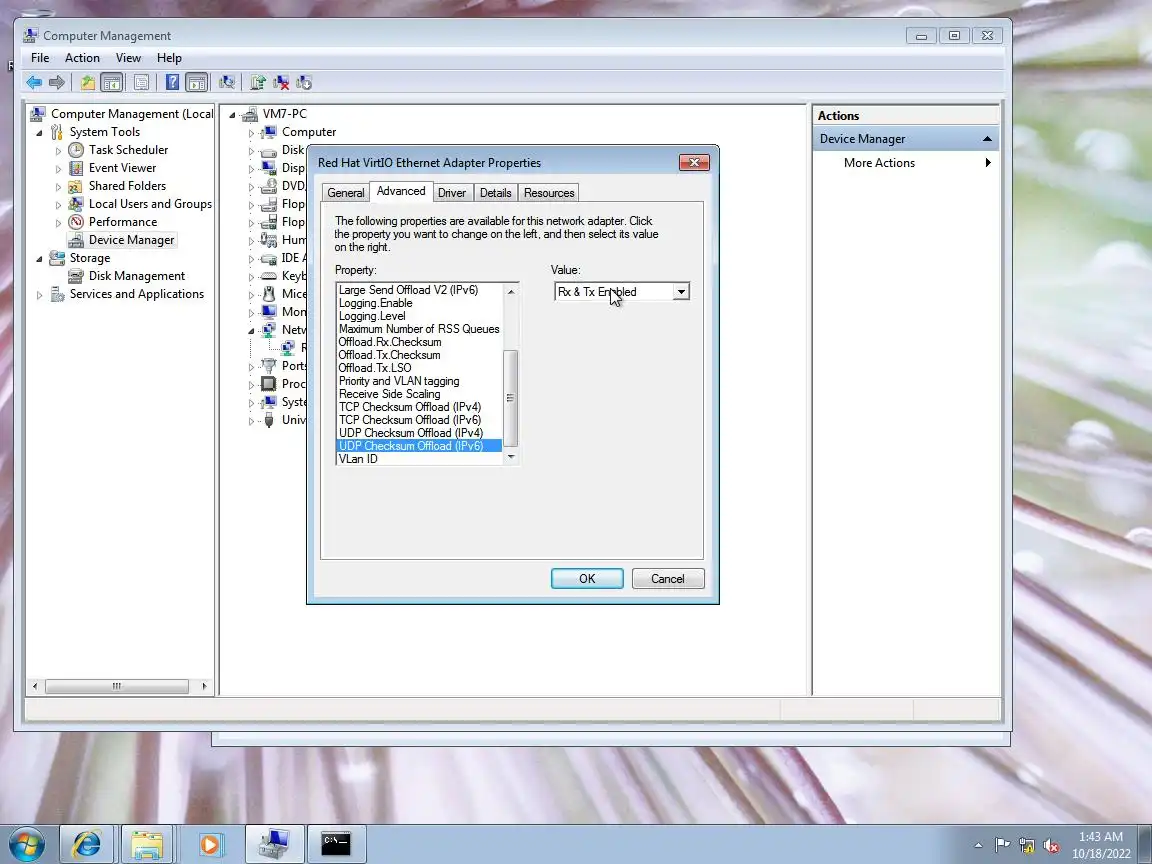Open the Value dropdown arrow
The image size is (1152, 864).
(x=681, y=292)
